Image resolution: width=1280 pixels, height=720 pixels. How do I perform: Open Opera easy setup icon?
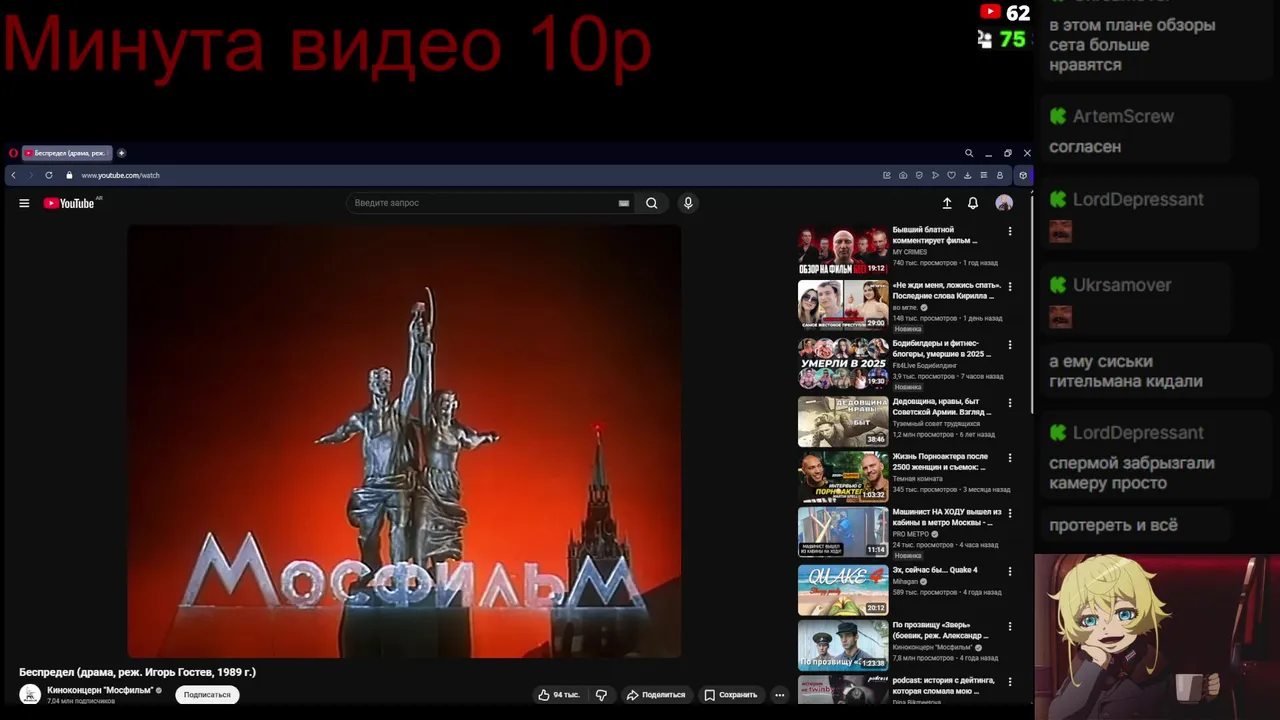click(x=983, y=175)
